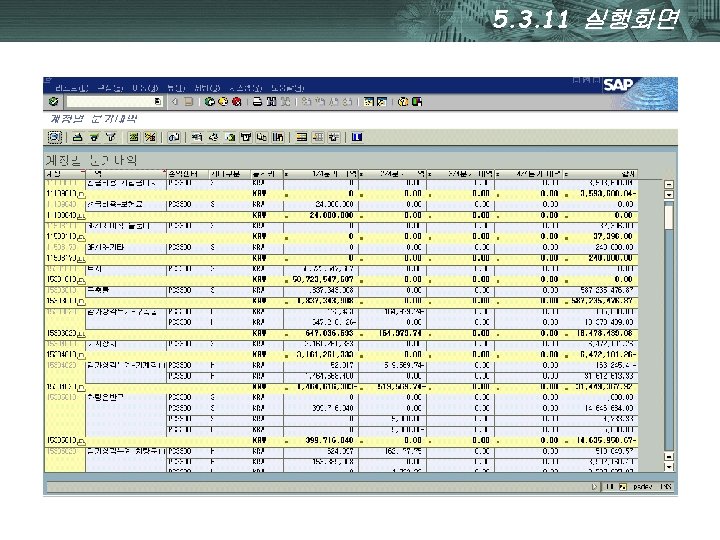Image resolution: width=720 pixels, height=540 pixels.
Task: Open the 이동 (Goto) menu
Action: tap(145, 88)
